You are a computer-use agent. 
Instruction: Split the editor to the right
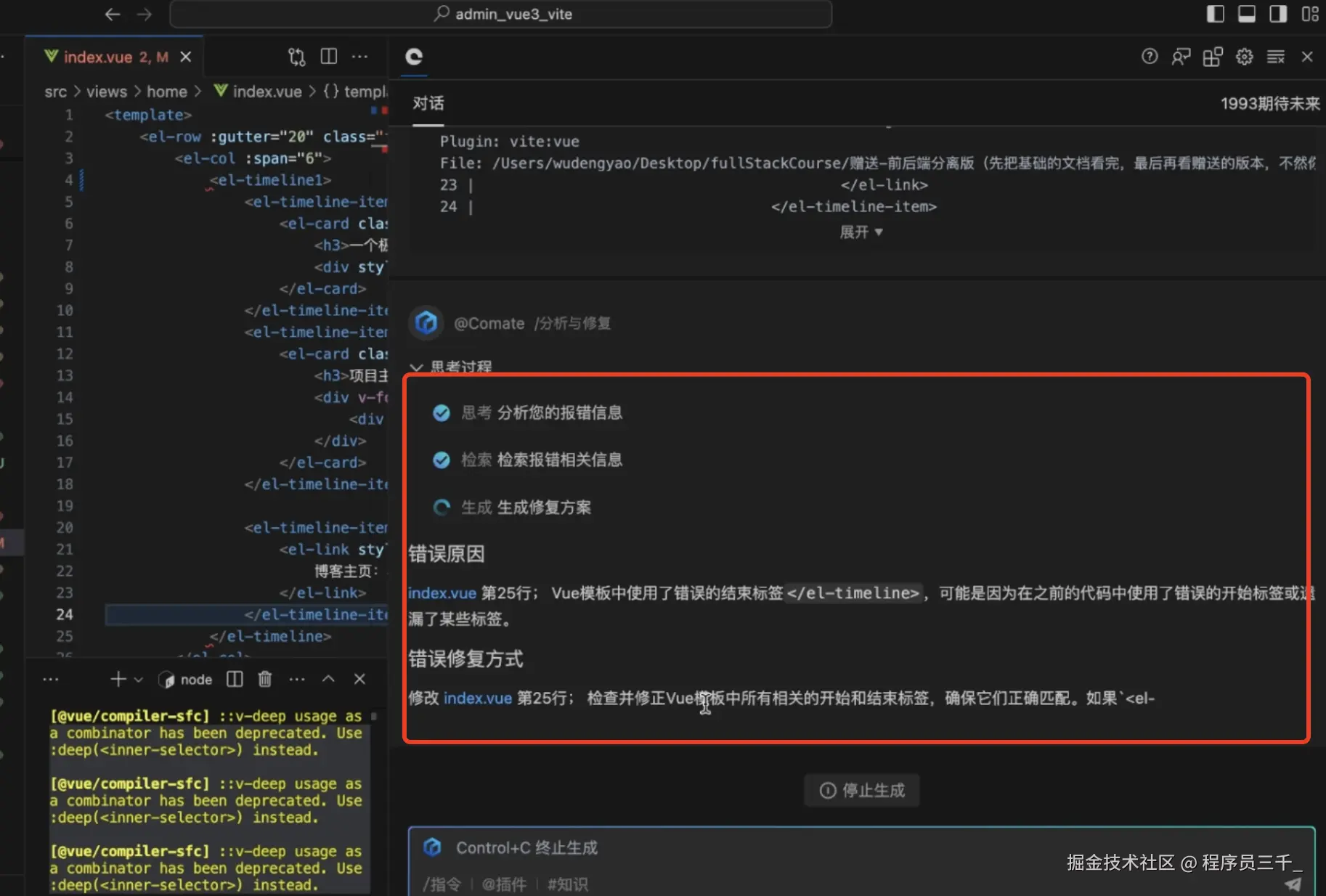pyautogui.click(x=329, y=57)
